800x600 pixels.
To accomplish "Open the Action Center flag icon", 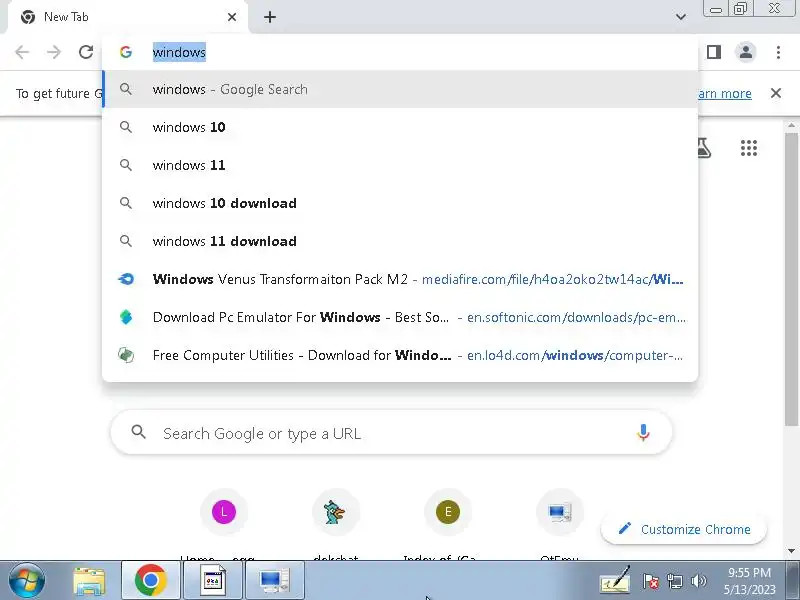I will tap(651, 581).
